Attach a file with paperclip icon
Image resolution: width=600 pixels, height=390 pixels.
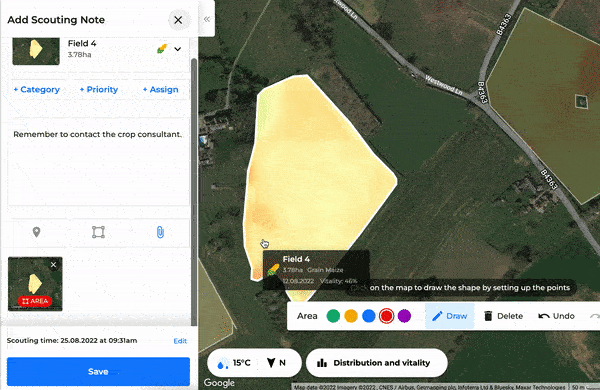(160, 232)
